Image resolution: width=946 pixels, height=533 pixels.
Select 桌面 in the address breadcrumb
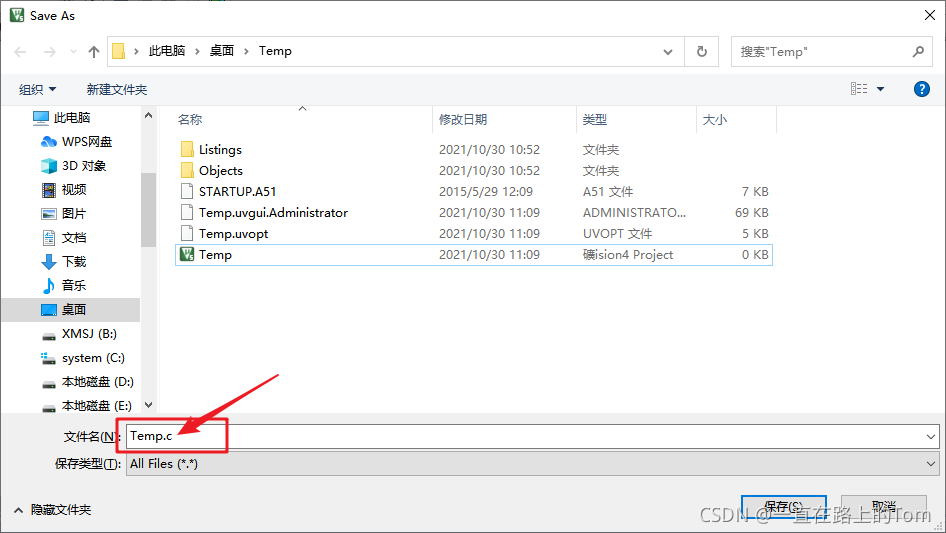click(x=221, y=51)
